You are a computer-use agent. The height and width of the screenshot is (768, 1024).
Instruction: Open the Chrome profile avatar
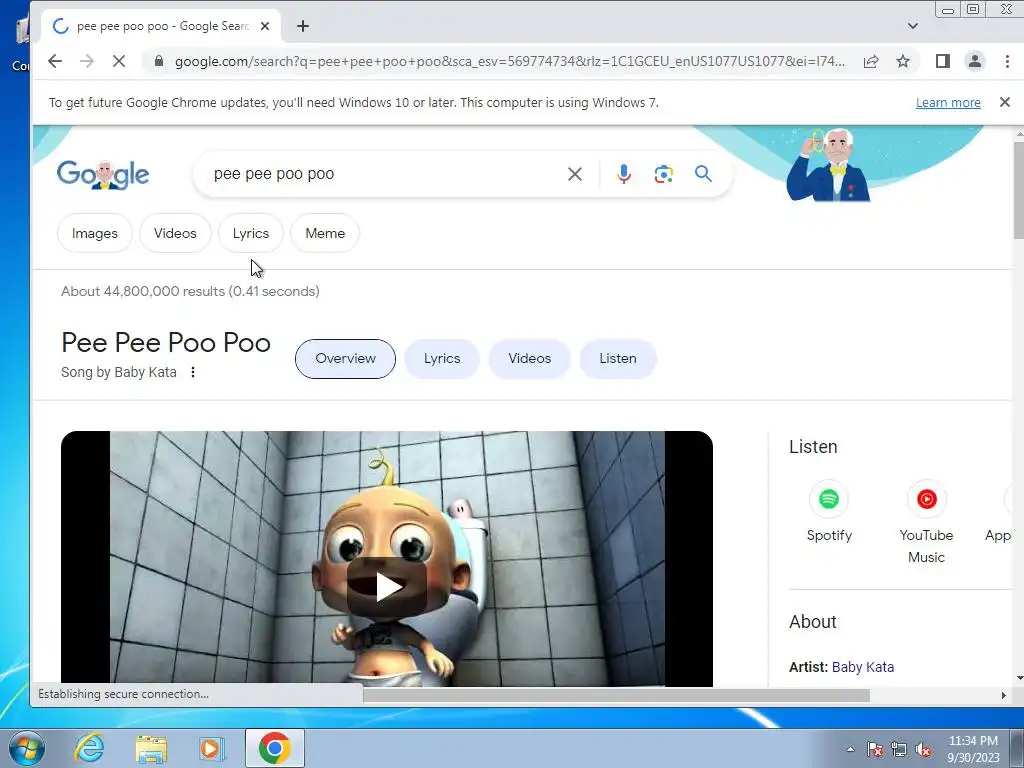[x=974, y=61]
